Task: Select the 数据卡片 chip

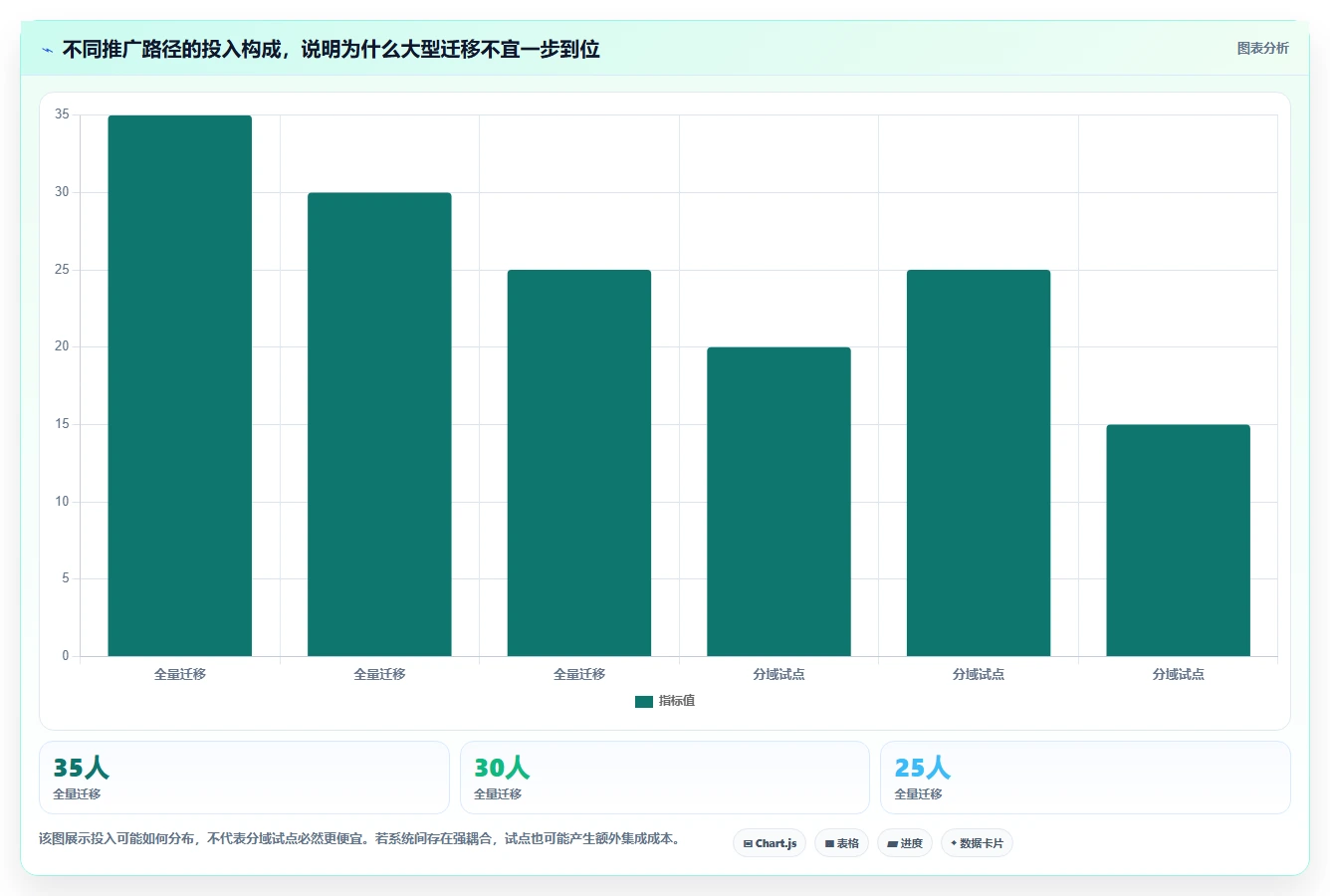Action: (x=977, y=843)
